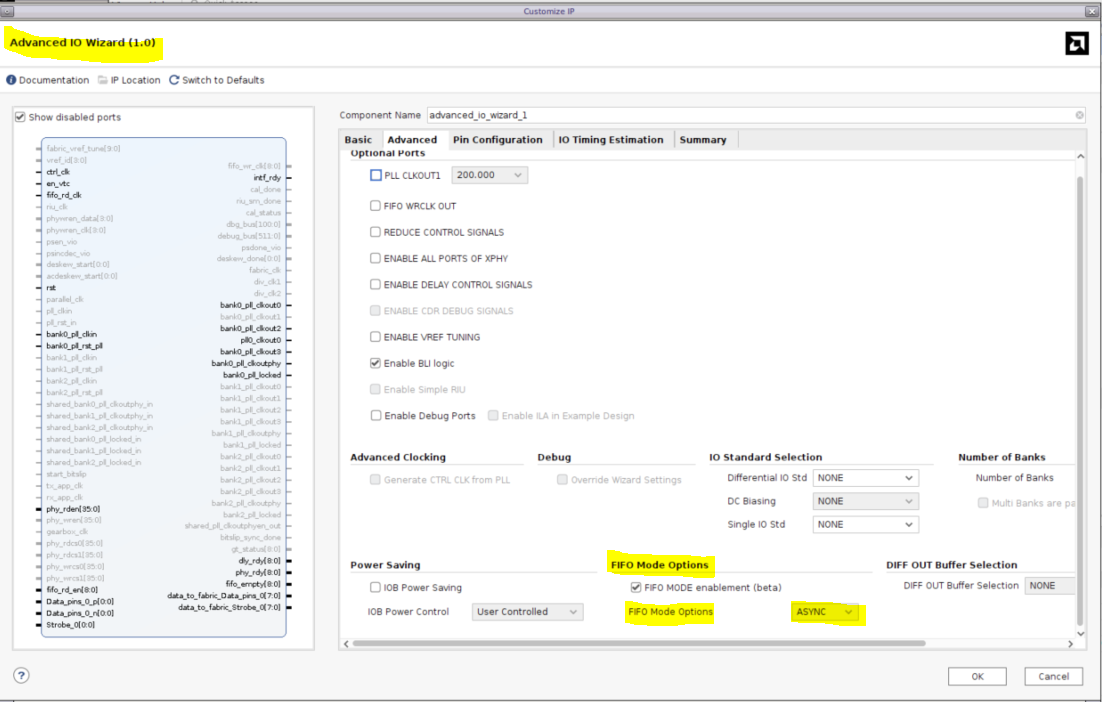Confirm settings with the OK button

coord(977,676)
